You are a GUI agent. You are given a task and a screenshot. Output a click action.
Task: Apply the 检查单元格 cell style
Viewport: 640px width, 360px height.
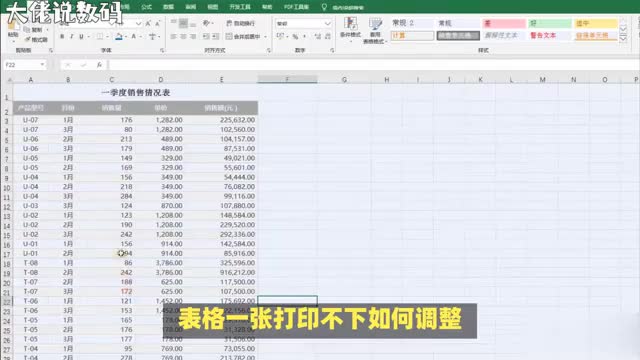[458, 36]
